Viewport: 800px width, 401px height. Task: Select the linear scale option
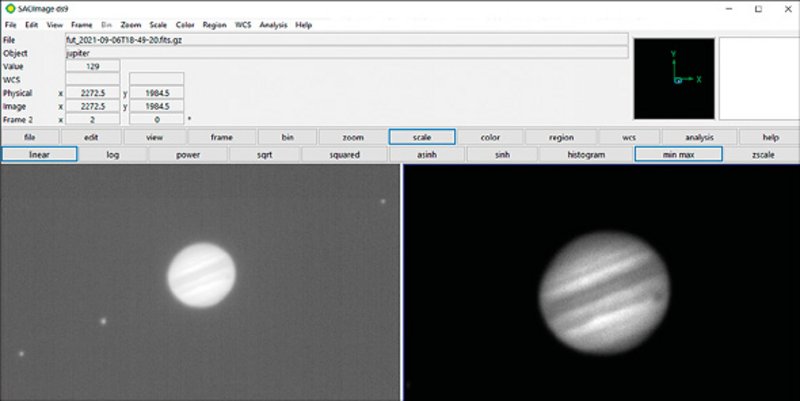coord(40,155)
